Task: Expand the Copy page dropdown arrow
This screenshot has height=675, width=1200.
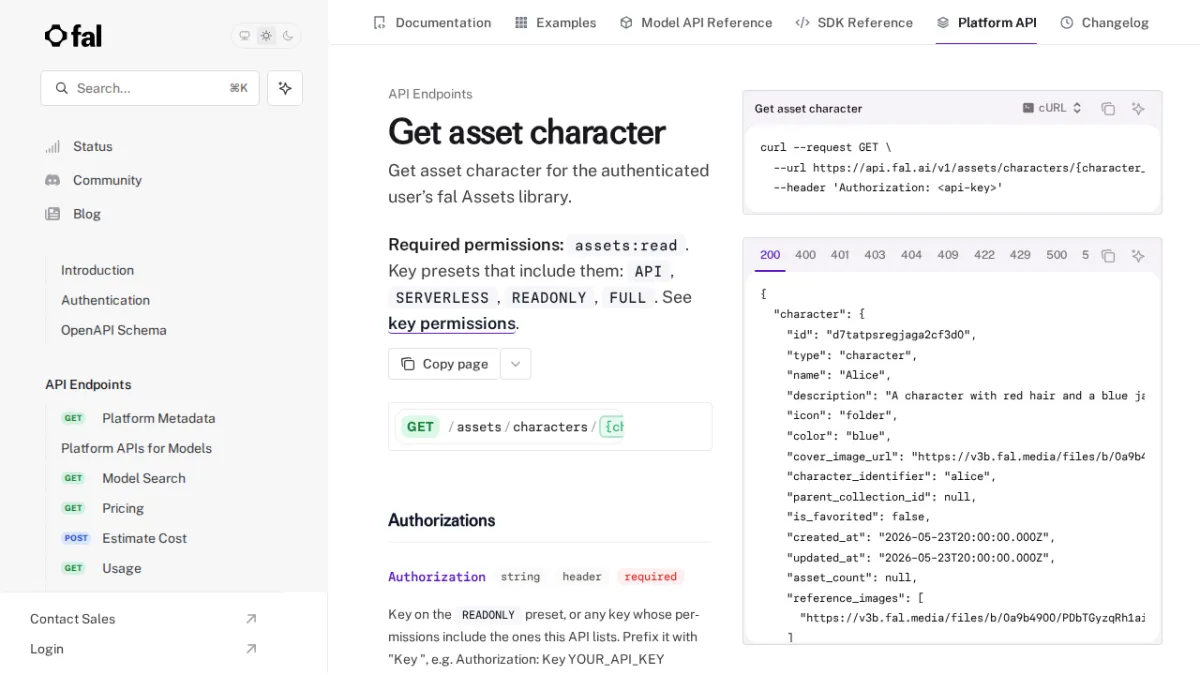Action: pyautogui.click(x=515, y=364)
